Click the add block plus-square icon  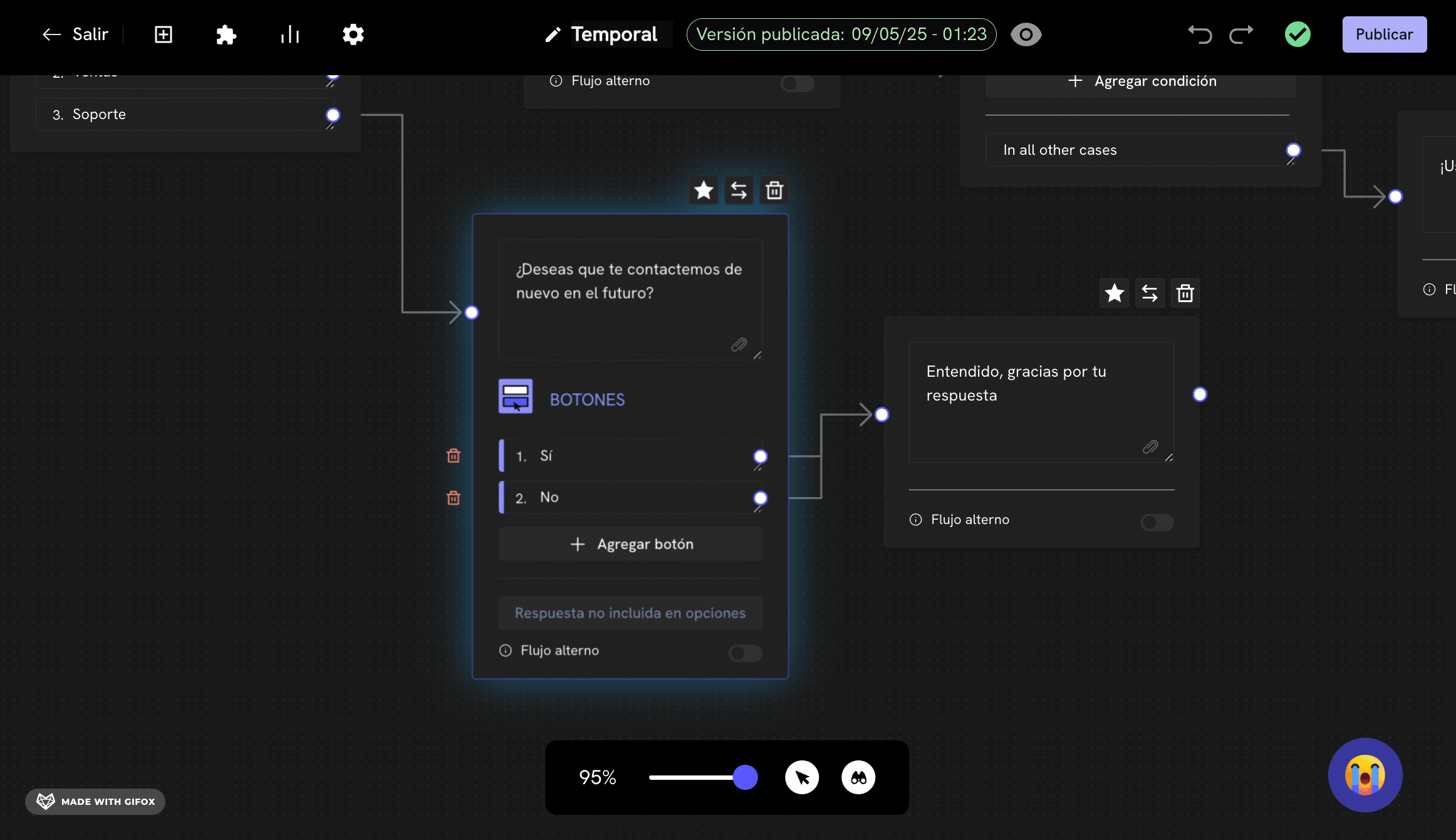click(164, 34)
